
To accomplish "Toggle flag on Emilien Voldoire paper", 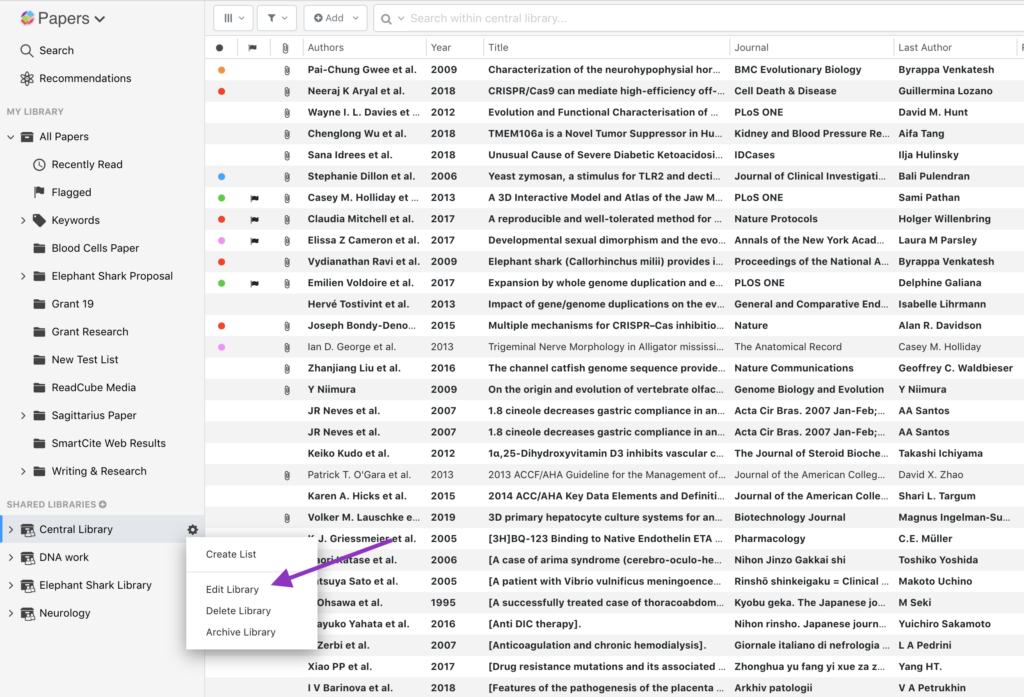I will (x=253, y=283).
